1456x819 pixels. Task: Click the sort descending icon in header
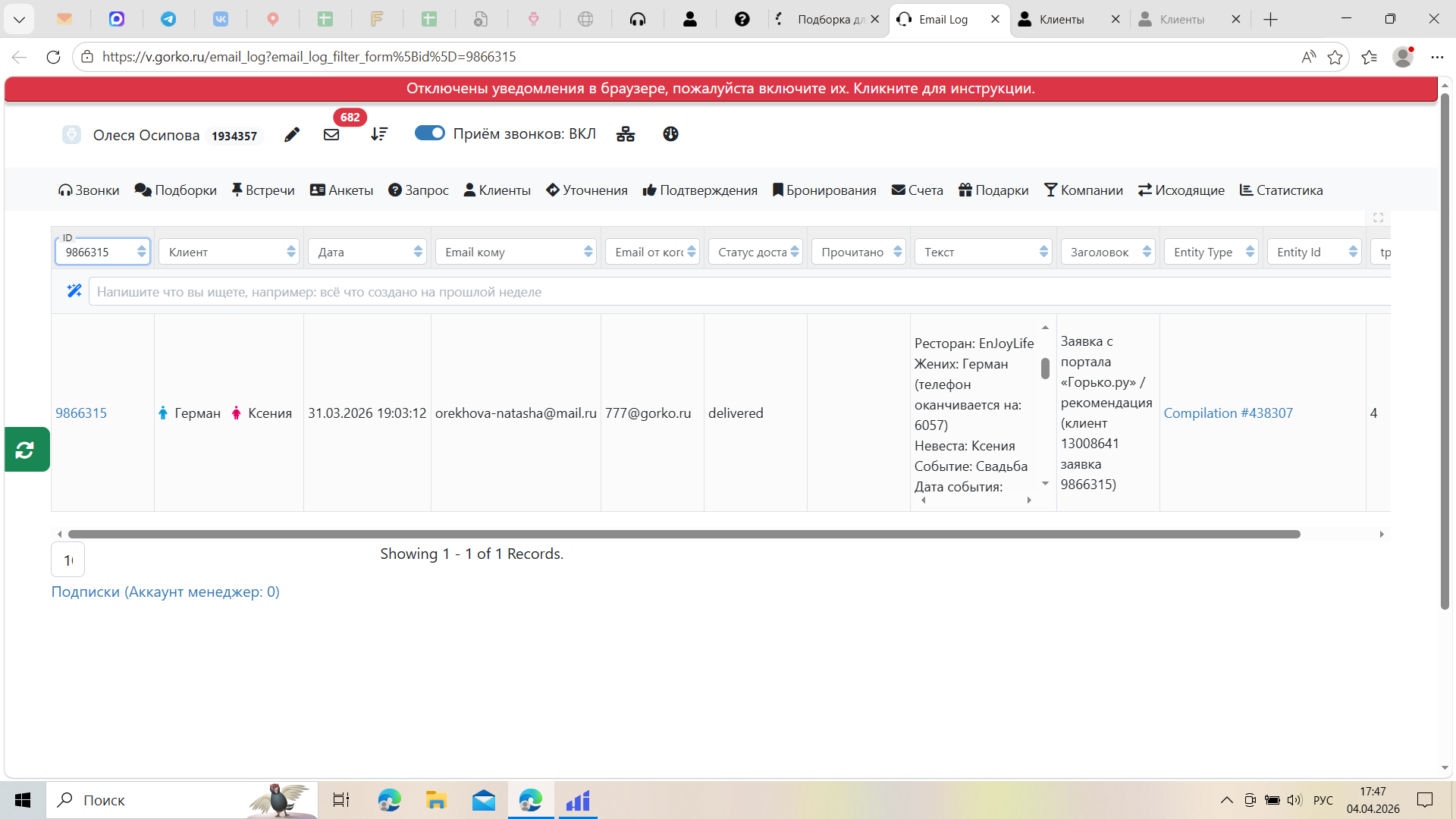[379, 134]
